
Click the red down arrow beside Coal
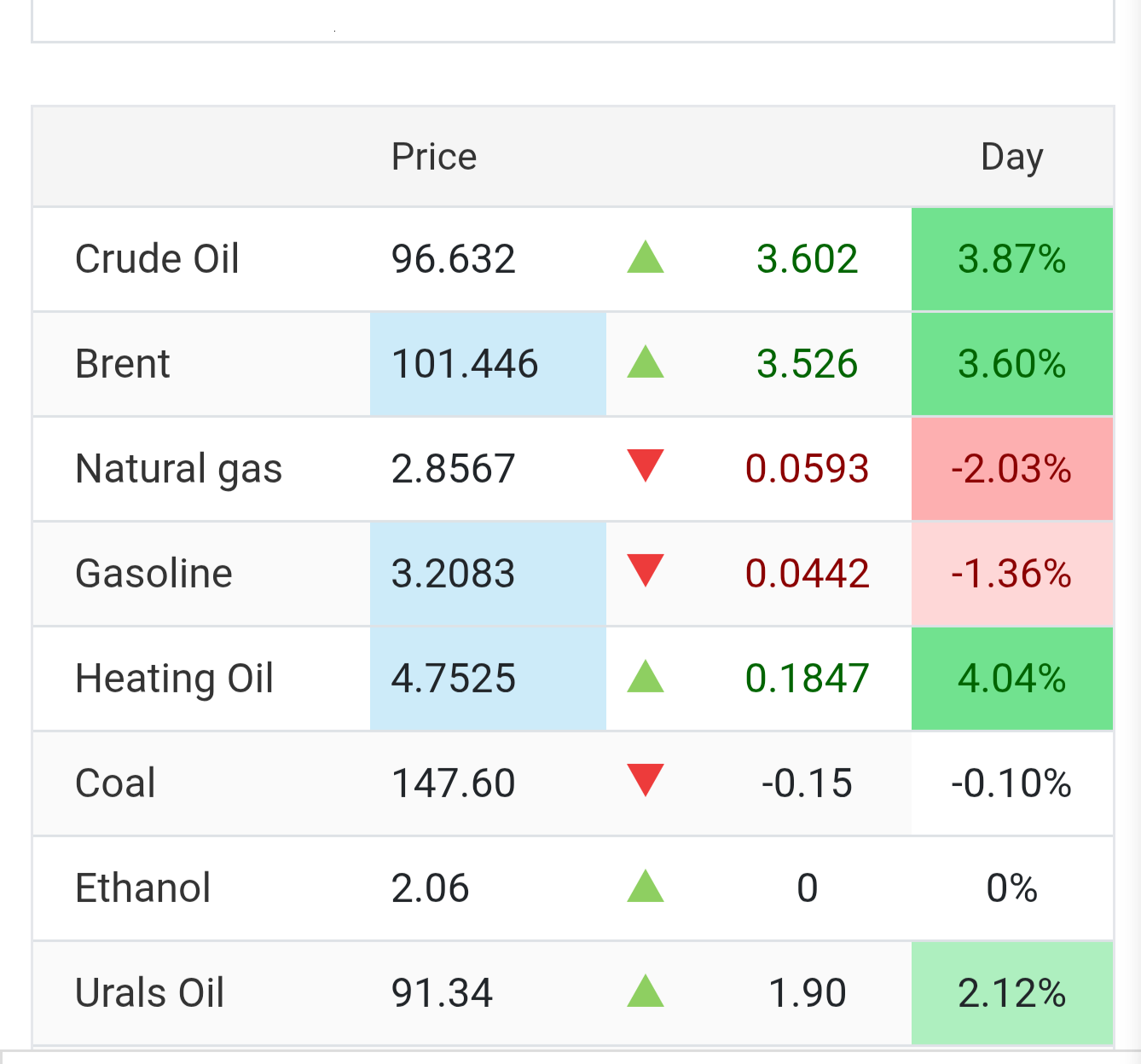646,781
